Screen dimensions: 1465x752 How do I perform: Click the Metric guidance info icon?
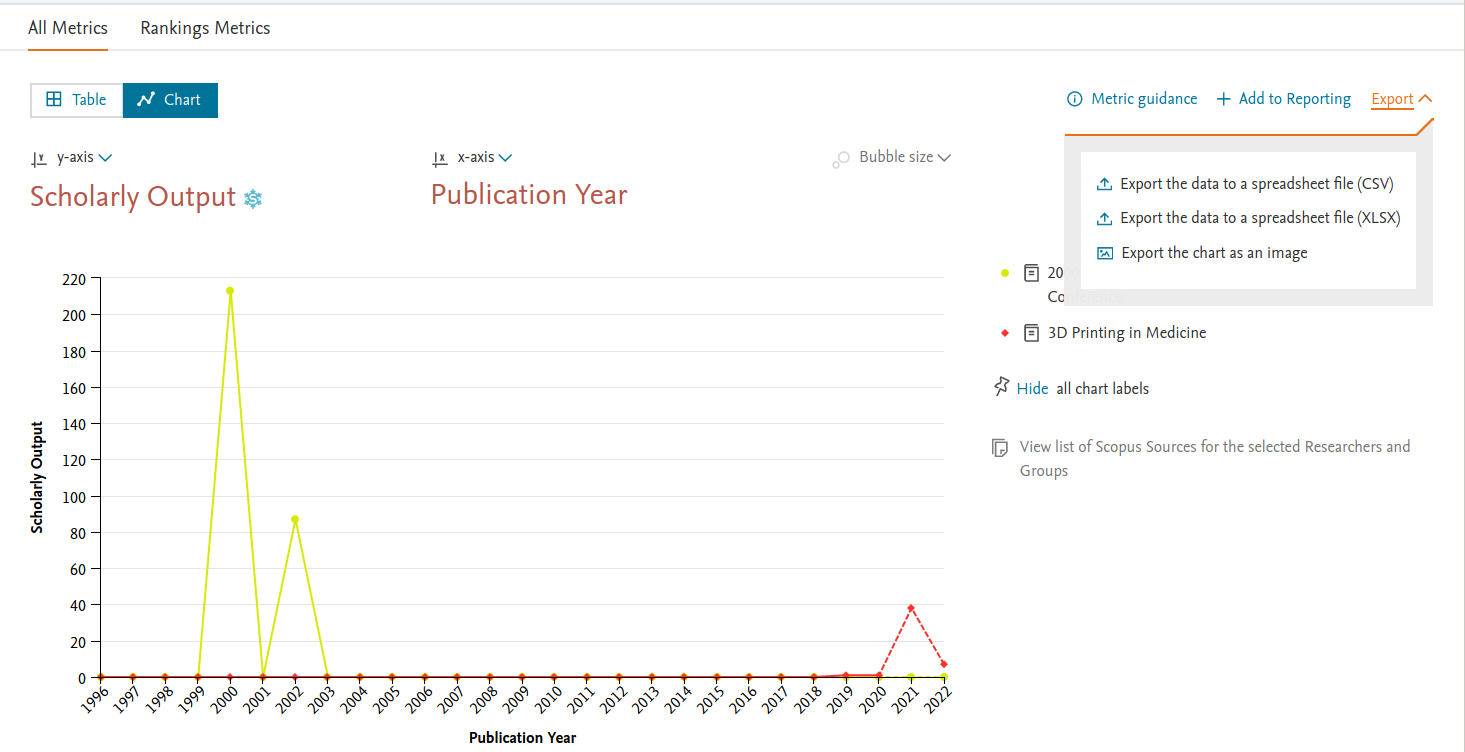pyautogui.click(x=1075, y=99)
